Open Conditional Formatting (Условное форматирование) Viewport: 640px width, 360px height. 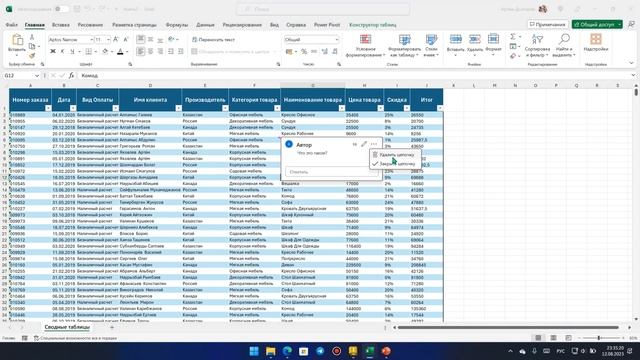click(365, 45)
